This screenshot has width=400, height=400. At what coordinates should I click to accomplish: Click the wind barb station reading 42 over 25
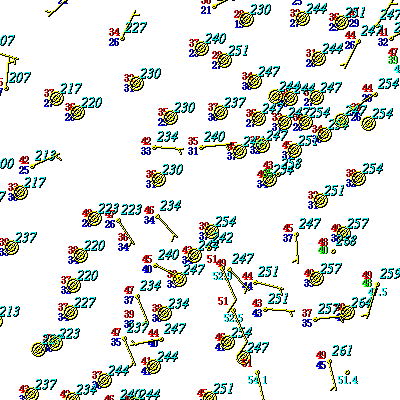pos(32,166)
